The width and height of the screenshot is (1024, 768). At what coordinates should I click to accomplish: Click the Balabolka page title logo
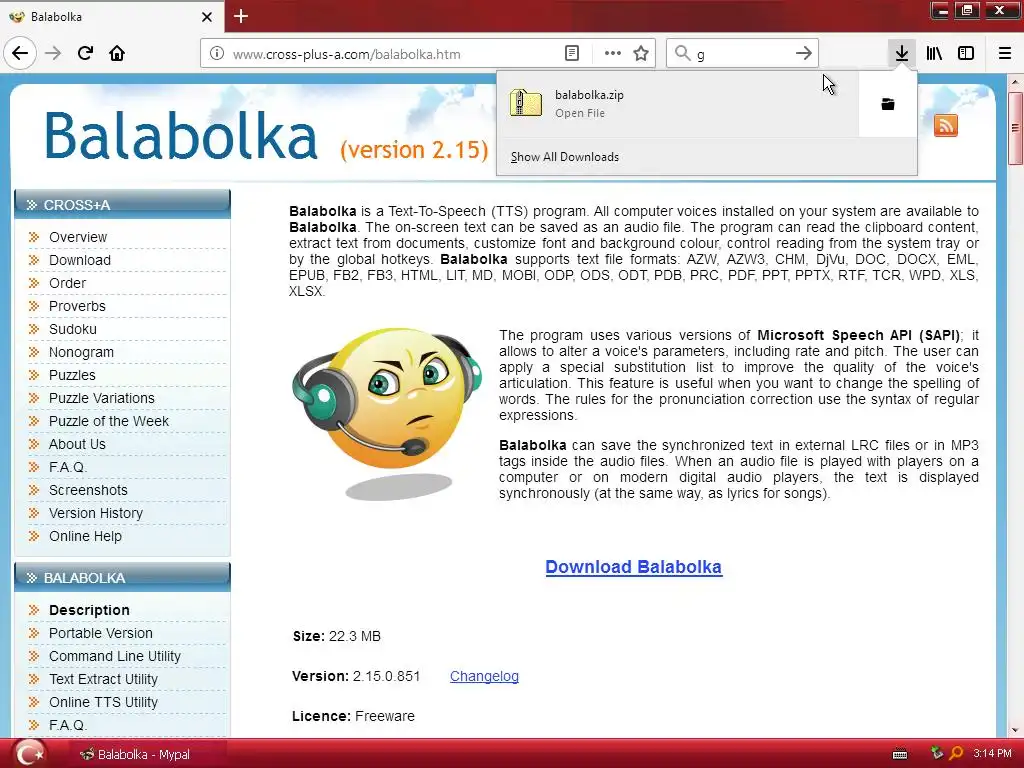[181, 136]
